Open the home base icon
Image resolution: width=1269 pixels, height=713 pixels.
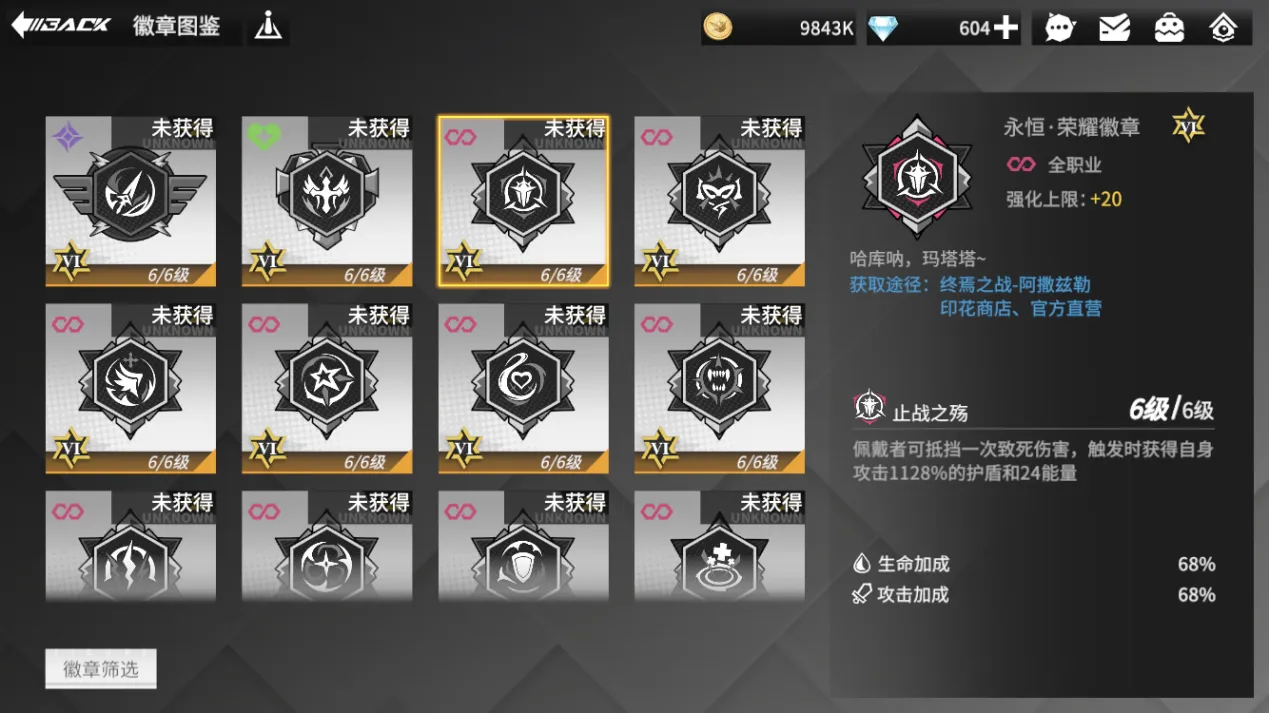pyautogui.click(x=1223, y=28)
